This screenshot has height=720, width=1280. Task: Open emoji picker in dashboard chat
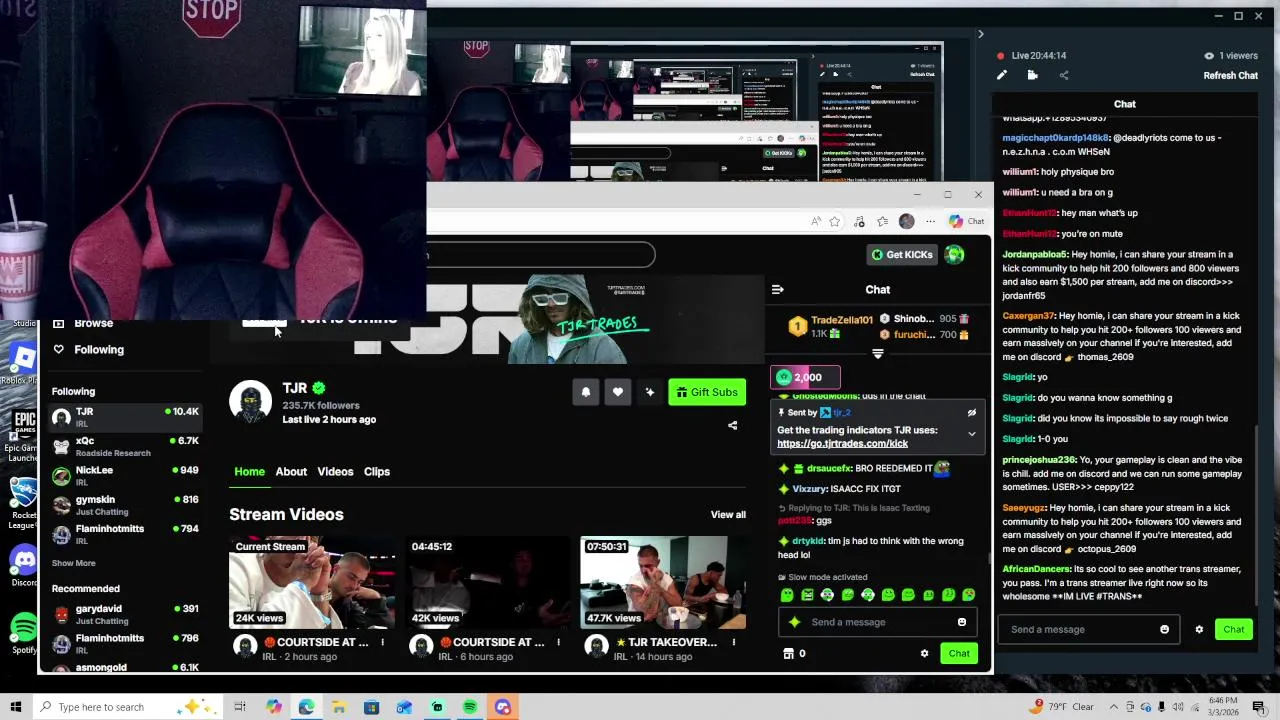(1164, 629)
